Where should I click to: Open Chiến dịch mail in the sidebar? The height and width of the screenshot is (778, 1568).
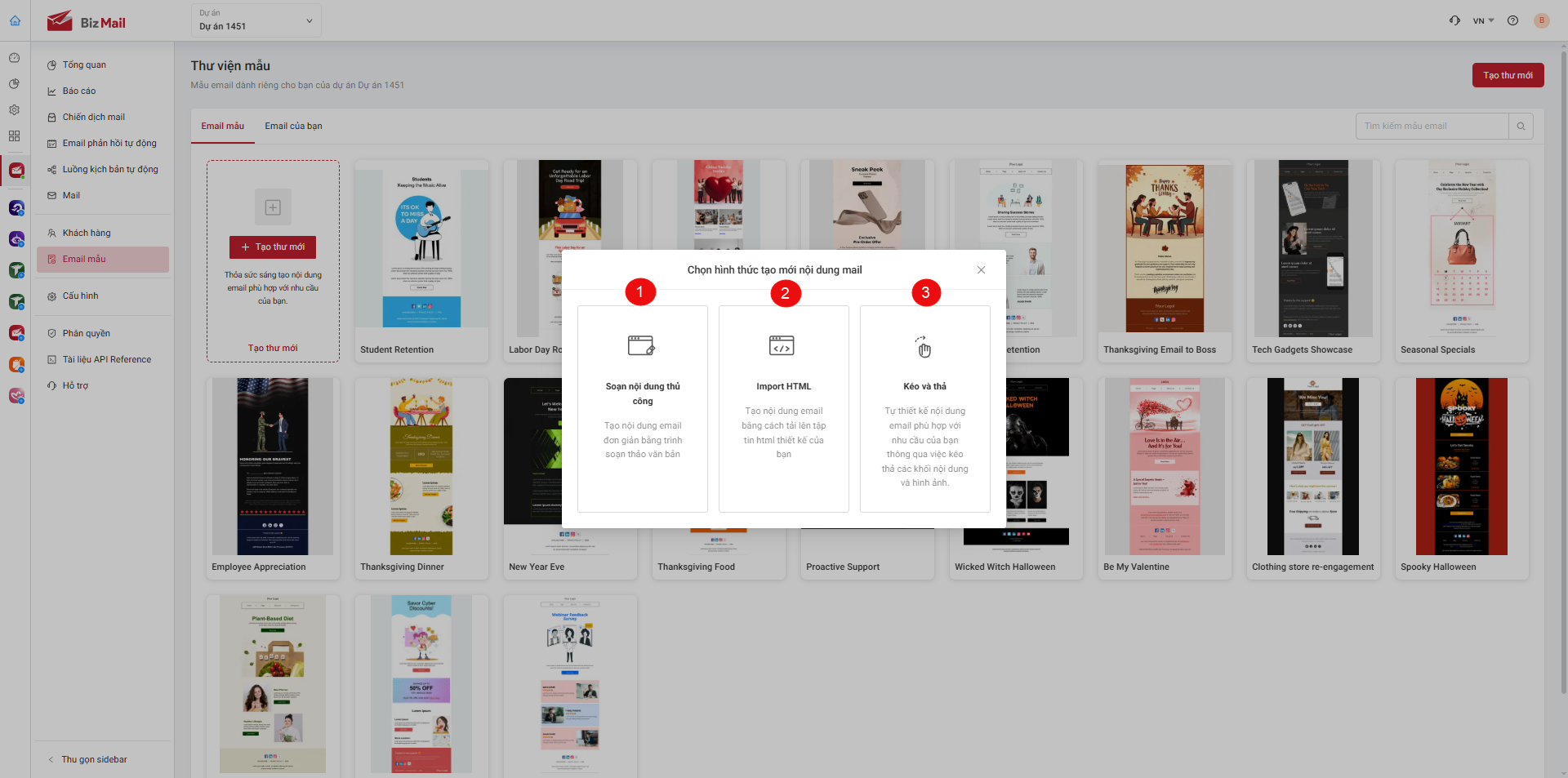[93, 117]
